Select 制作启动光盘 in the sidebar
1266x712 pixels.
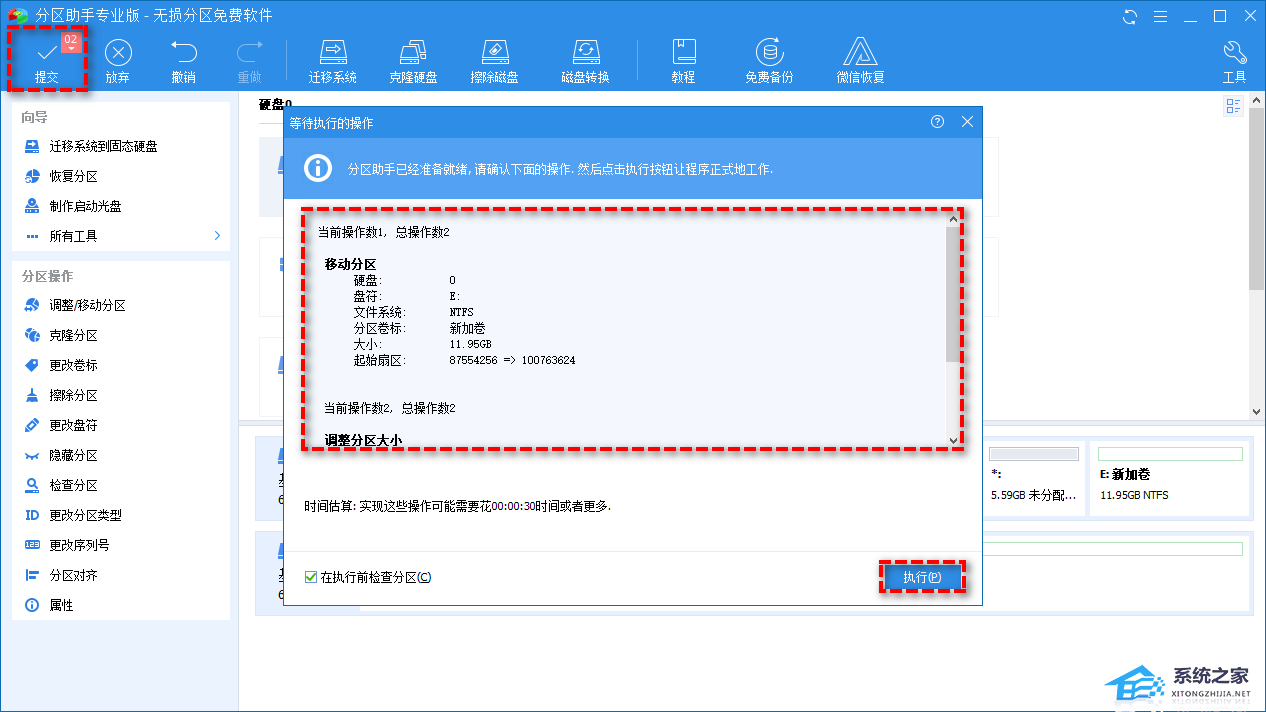(x=120, y=206)
